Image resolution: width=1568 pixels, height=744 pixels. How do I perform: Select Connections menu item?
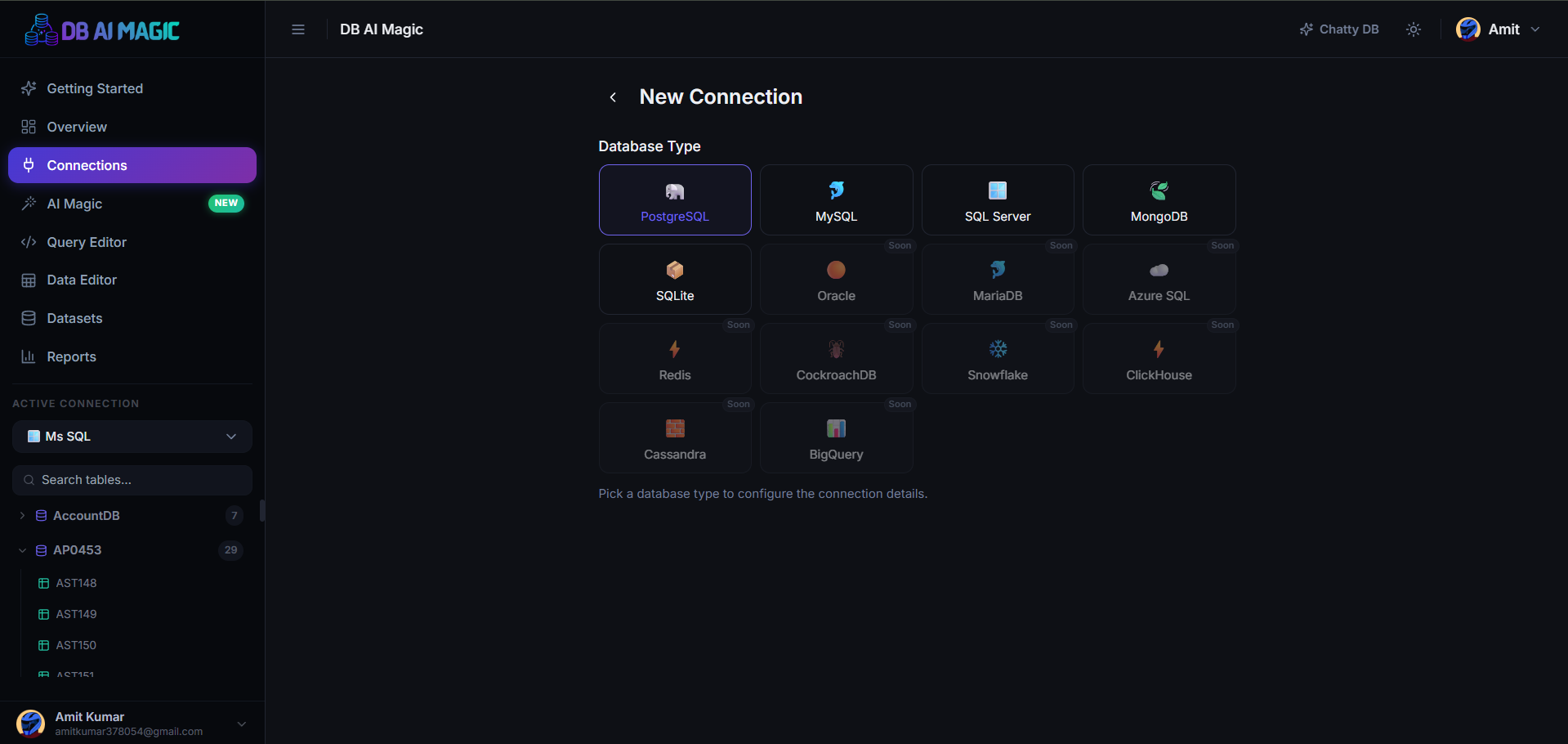point(132,165)
